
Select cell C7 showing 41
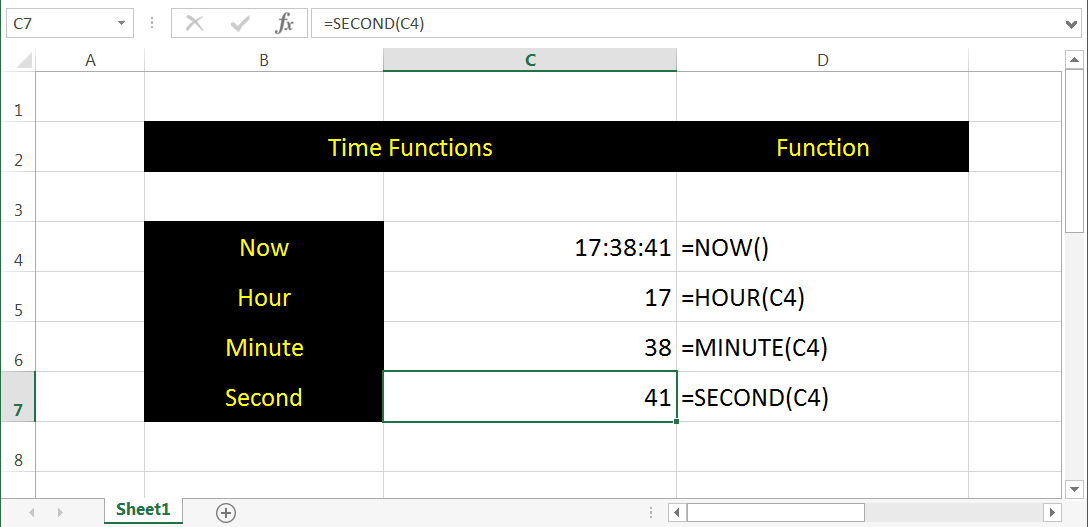coord(530,397)
